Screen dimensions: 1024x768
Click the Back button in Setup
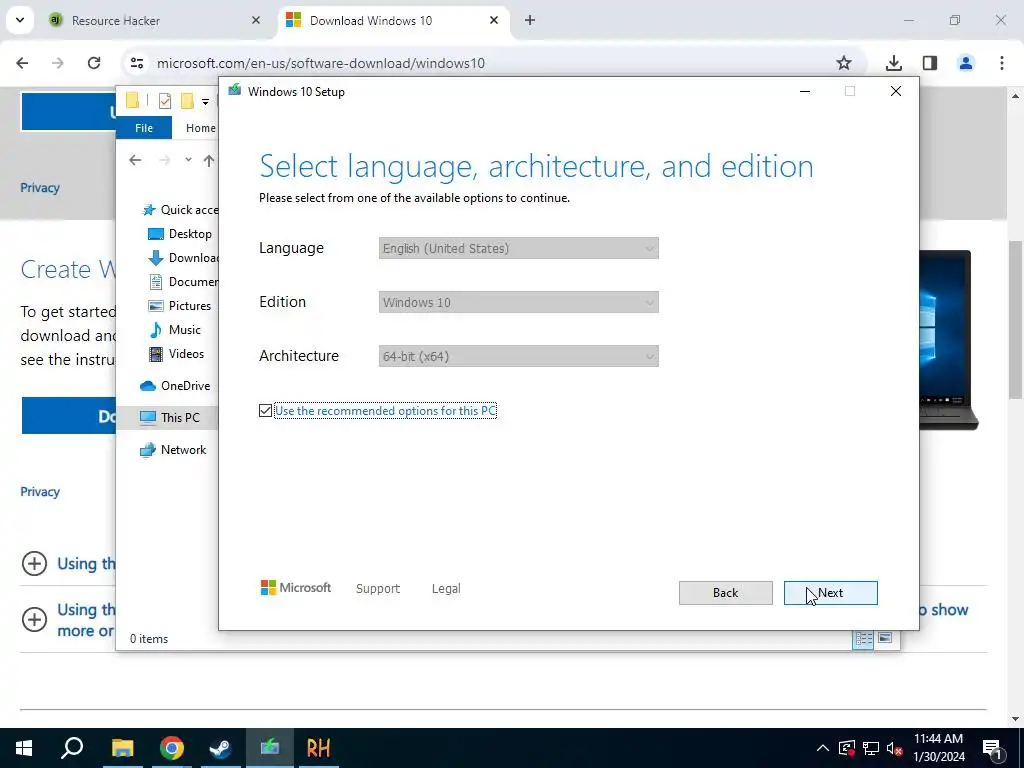726,593
